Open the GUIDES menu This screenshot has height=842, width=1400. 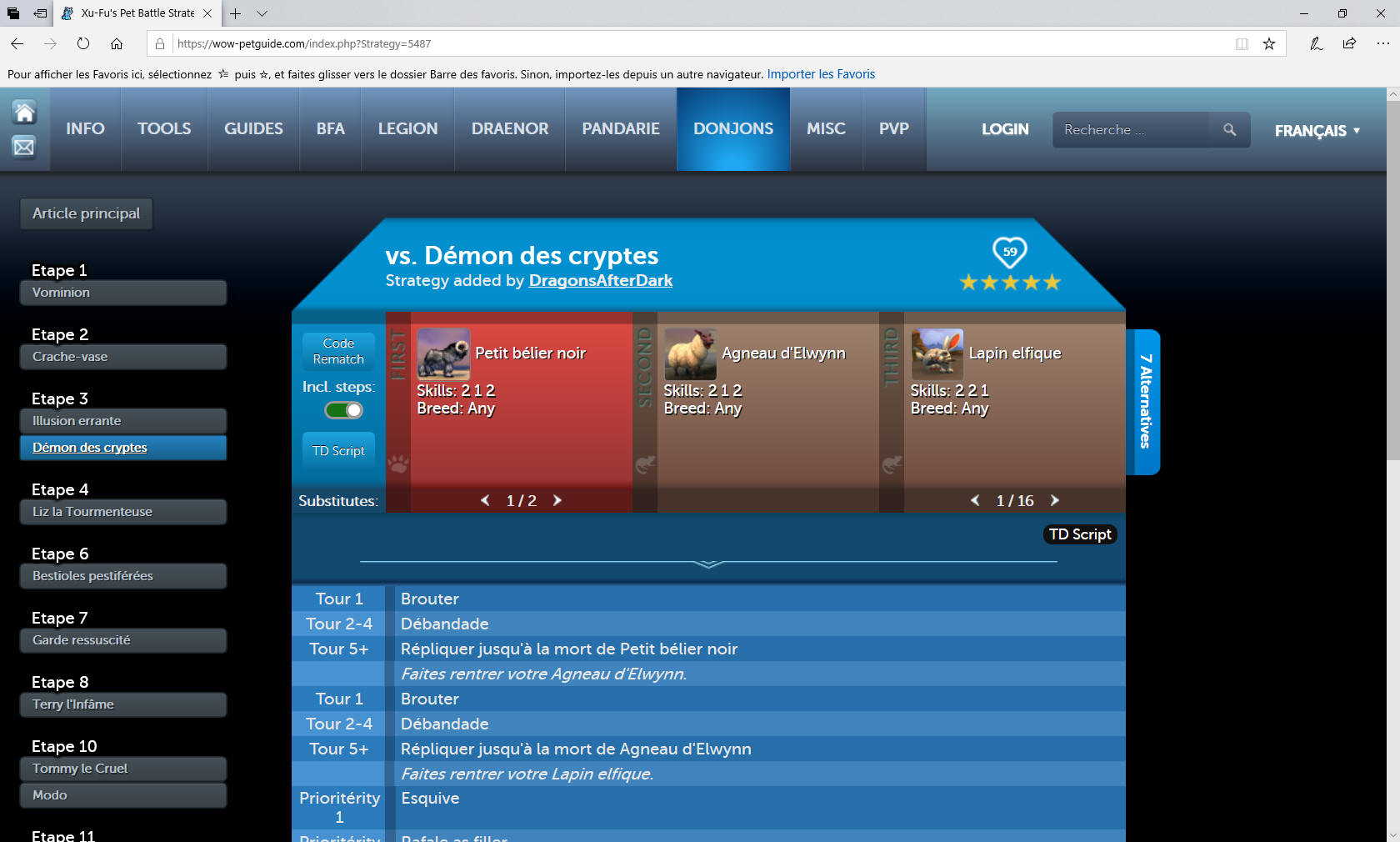253,129
